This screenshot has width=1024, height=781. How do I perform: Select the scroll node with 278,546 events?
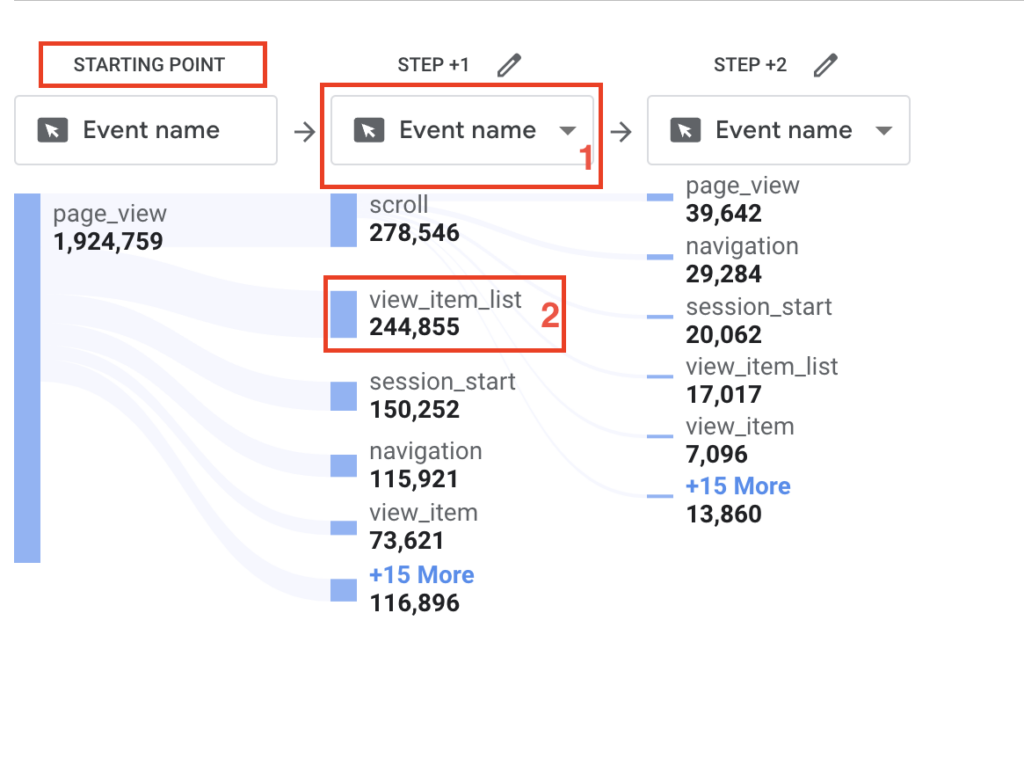point(343,220)
